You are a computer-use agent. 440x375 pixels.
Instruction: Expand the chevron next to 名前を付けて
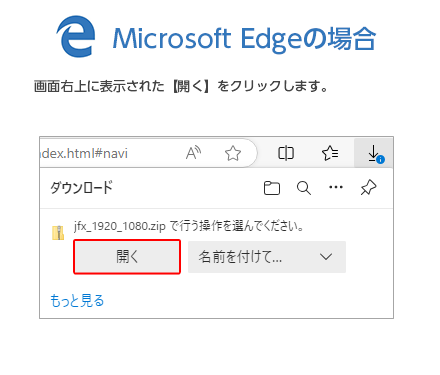[326, 257]
